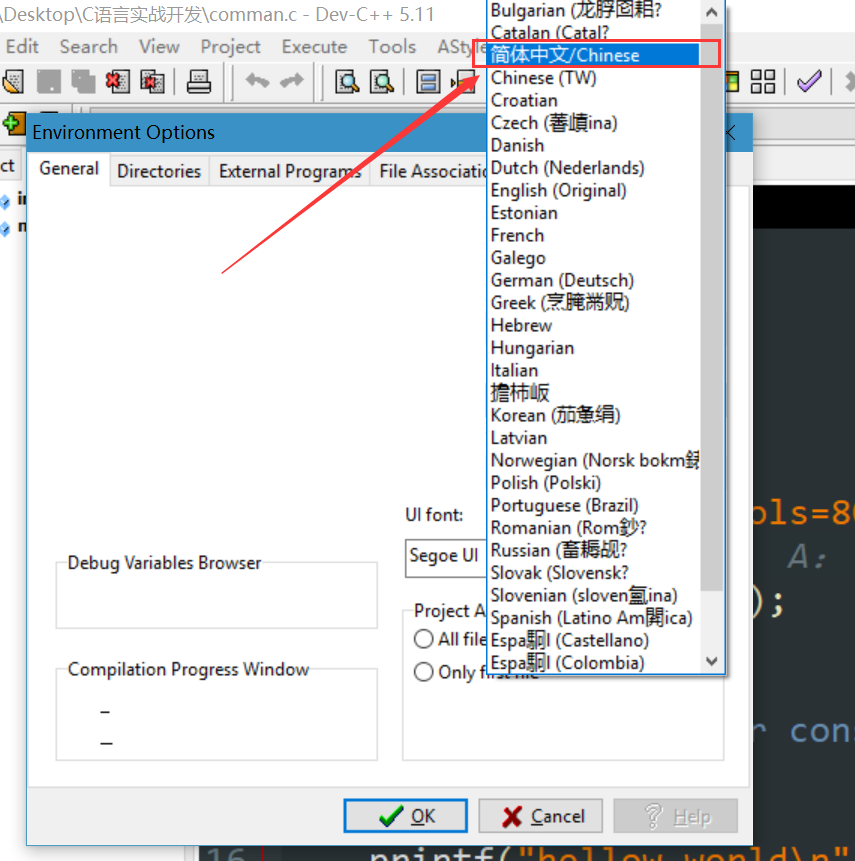Image resolution: width=855 pixels, height=861 pixels.
Task: Select the Galego language entry
Action: [x=594, y=258]
